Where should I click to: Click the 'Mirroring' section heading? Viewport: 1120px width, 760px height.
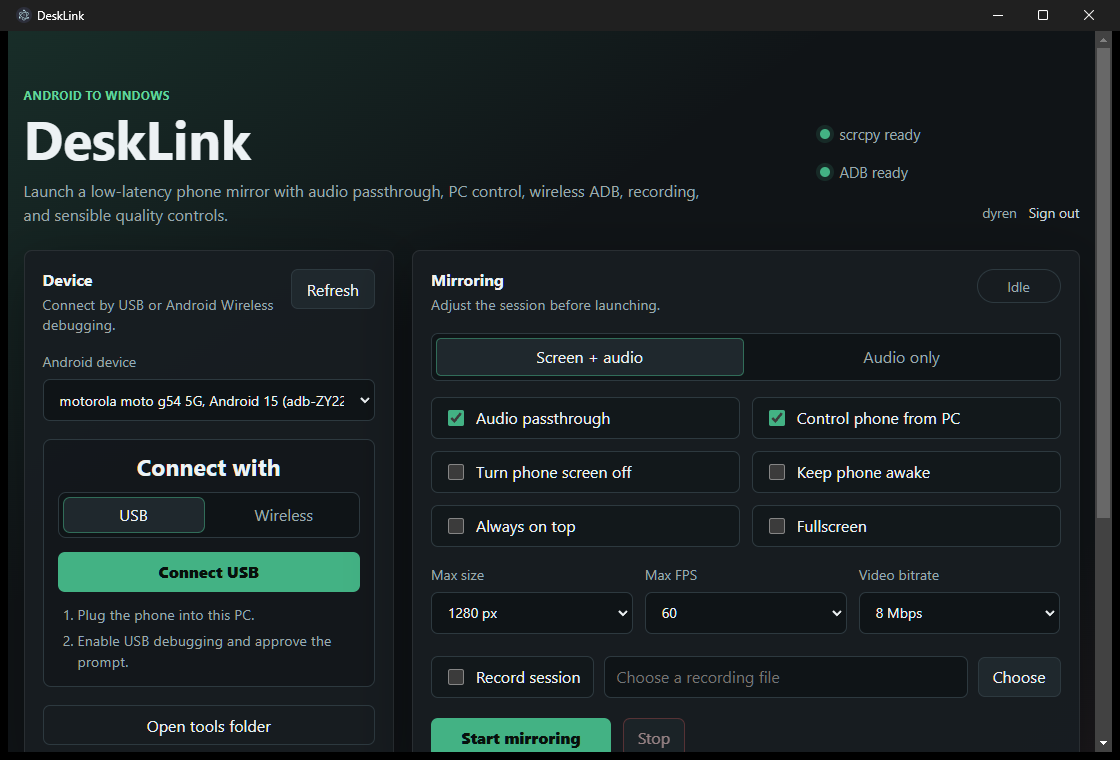tap(467, 281)
